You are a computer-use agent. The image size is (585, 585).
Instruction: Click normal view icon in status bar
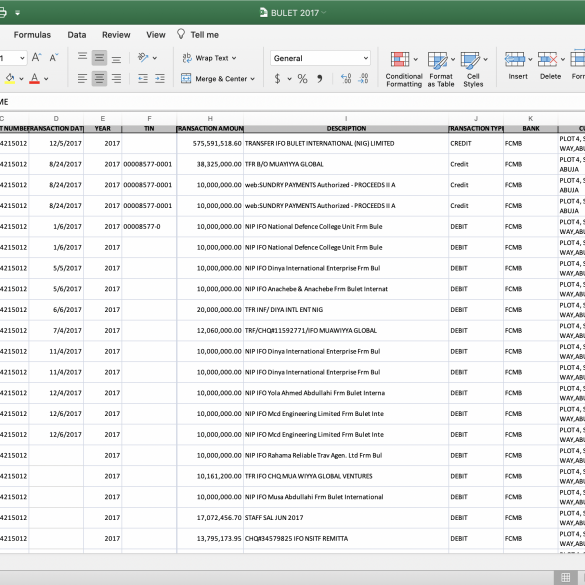pyautogui.click(x=565, y=577)
